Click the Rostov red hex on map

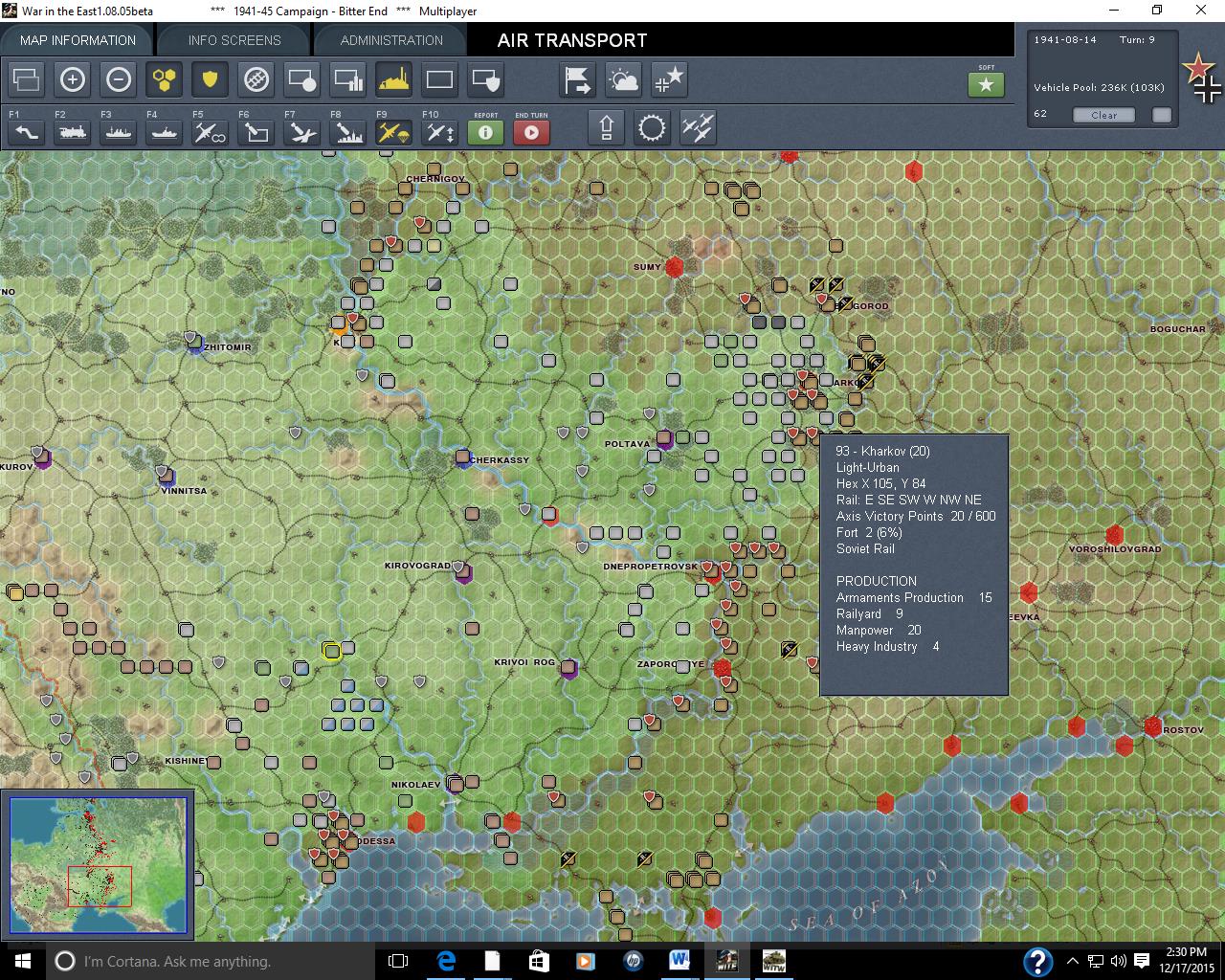point(1152,726)
